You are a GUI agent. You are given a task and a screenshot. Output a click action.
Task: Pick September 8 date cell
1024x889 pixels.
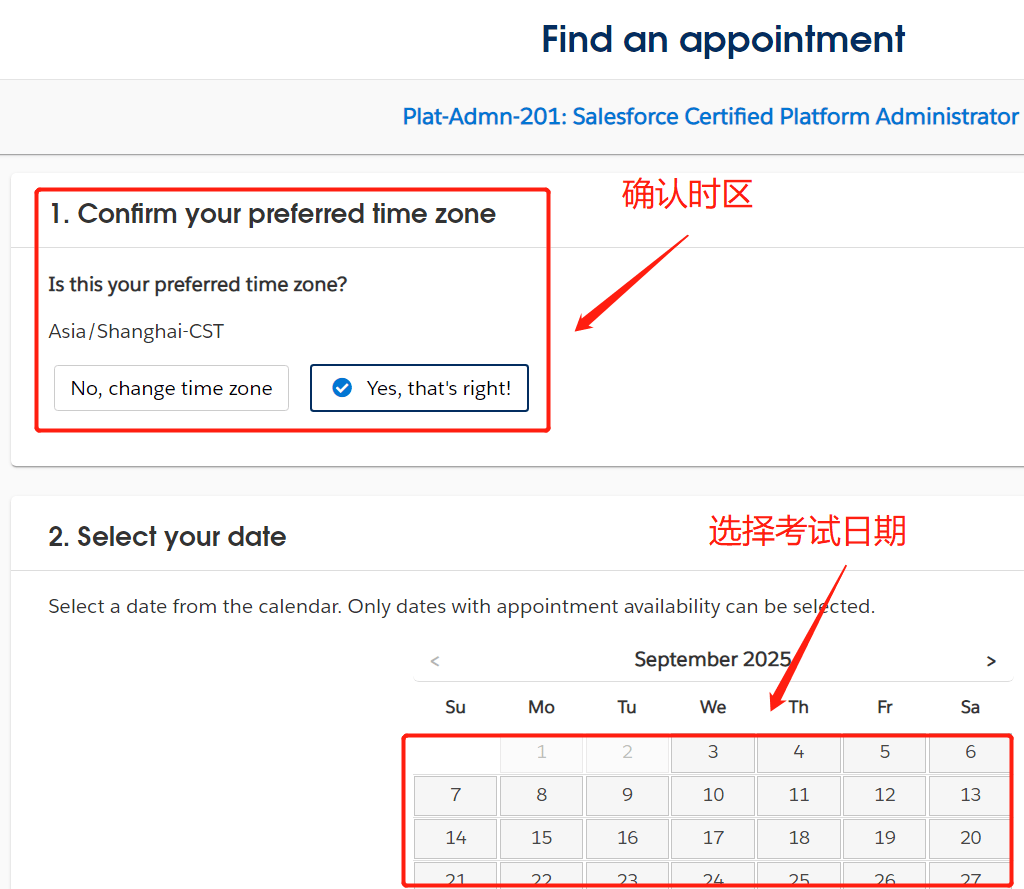(541, 795)
